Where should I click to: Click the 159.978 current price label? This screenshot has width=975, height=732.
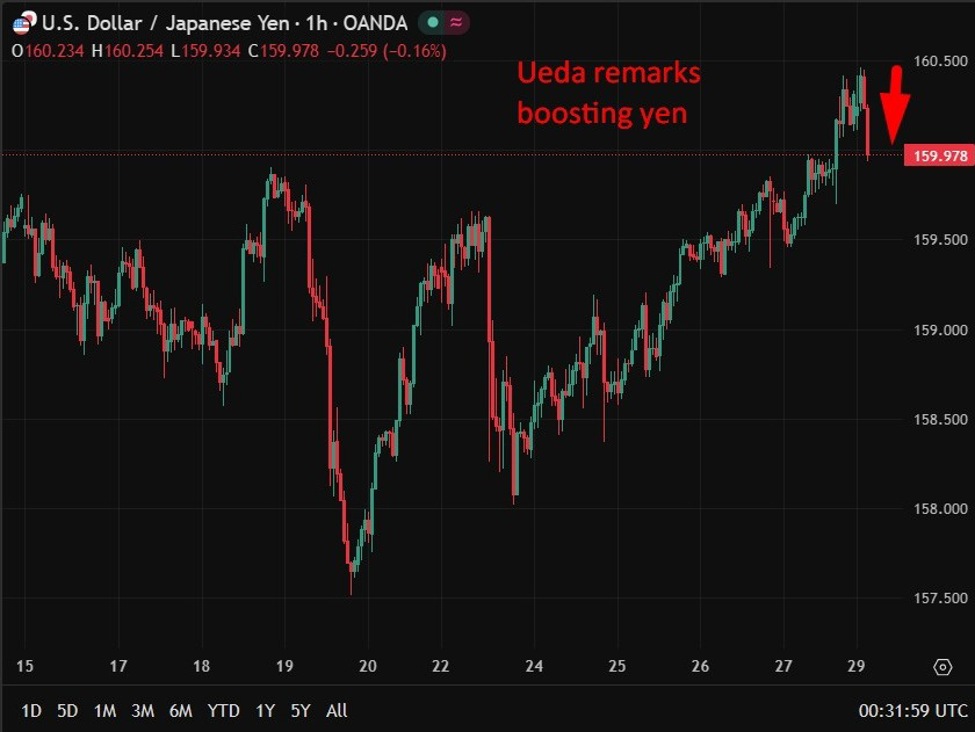click(939, 156)
